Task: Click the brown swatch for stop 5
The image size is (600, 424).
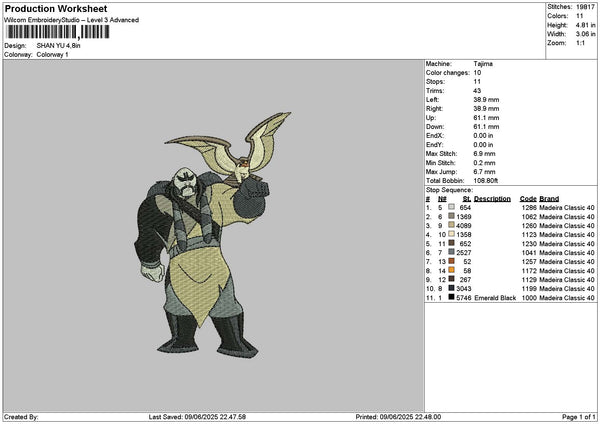Action: coord(452,243)
